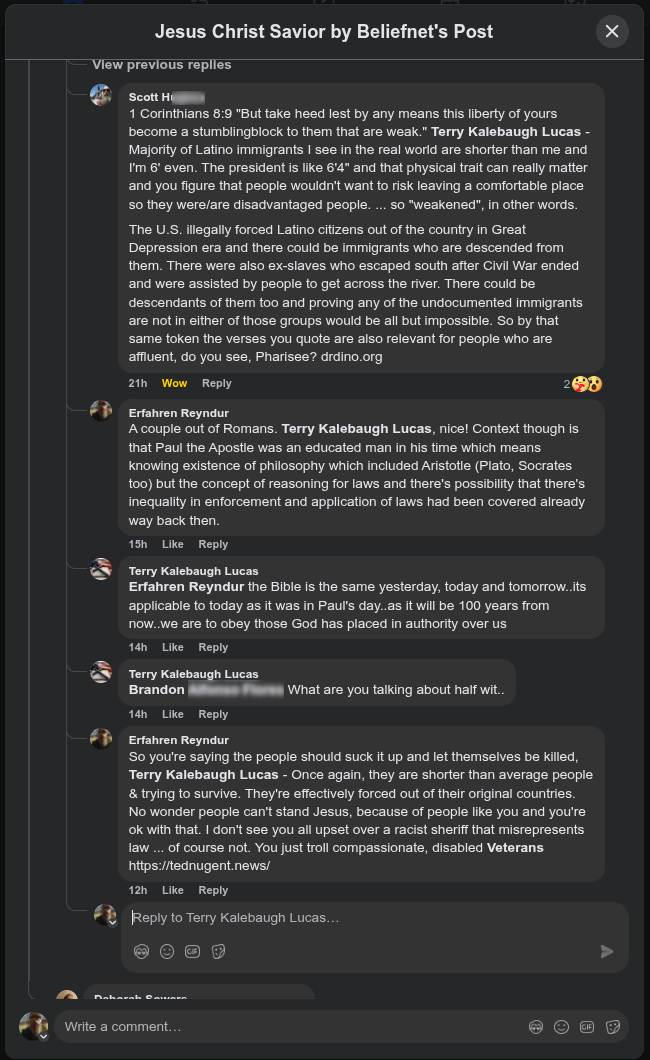This screenshot has width=650, height=1060.
Task: Like Erfahren's comment about Romans
Action: (x=173, y=544)
